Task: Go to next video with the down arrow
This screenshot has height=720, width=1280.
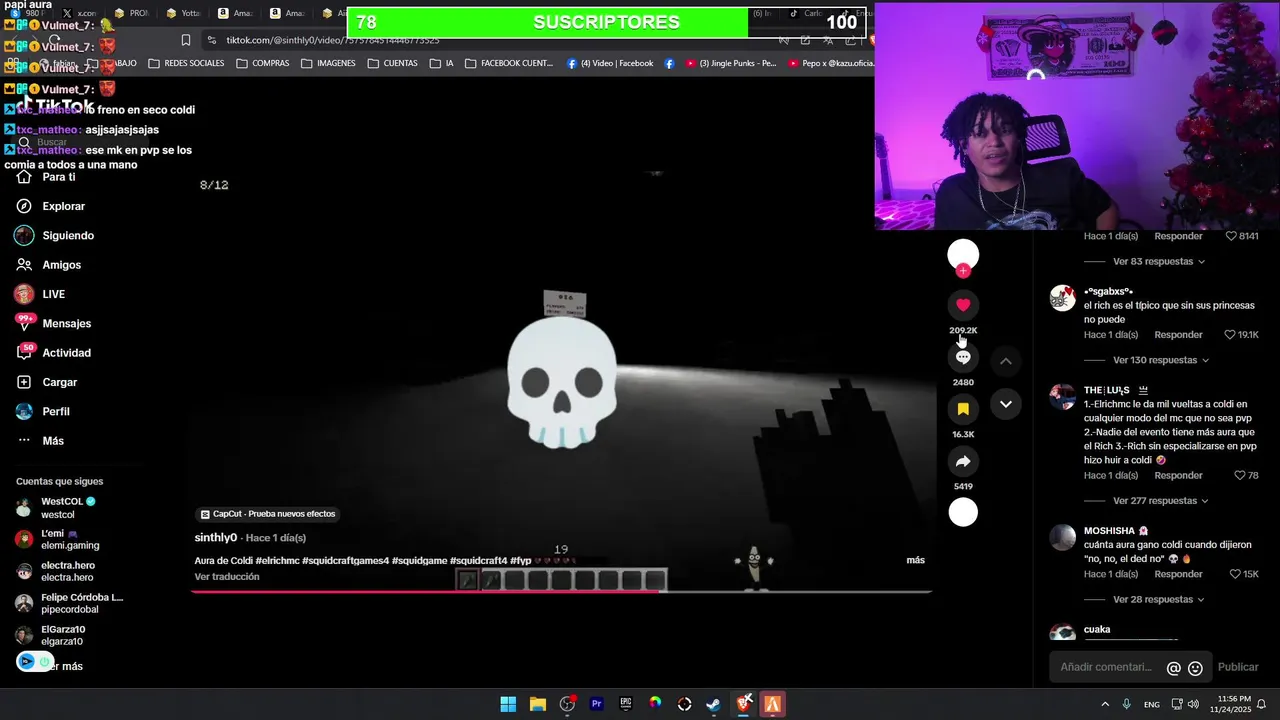Action: coord(1006,404)
